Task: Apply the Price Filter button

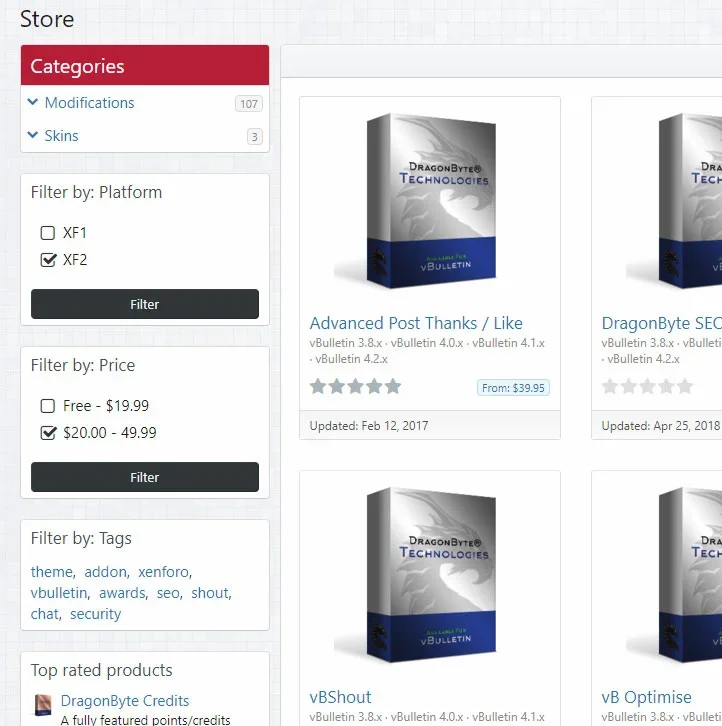Action: point(145,477)
